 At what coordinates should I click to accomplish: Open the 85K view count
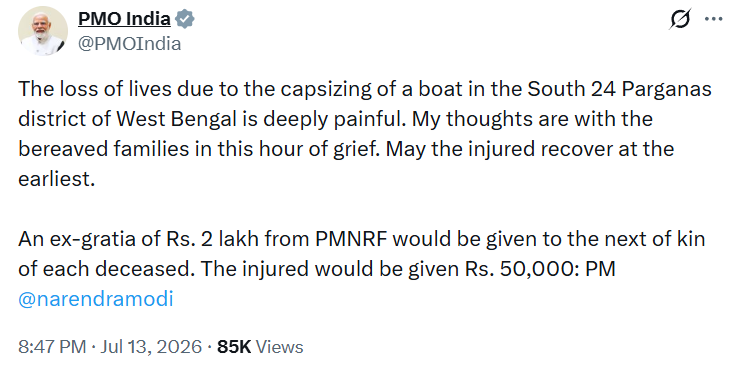coord(234,347)
